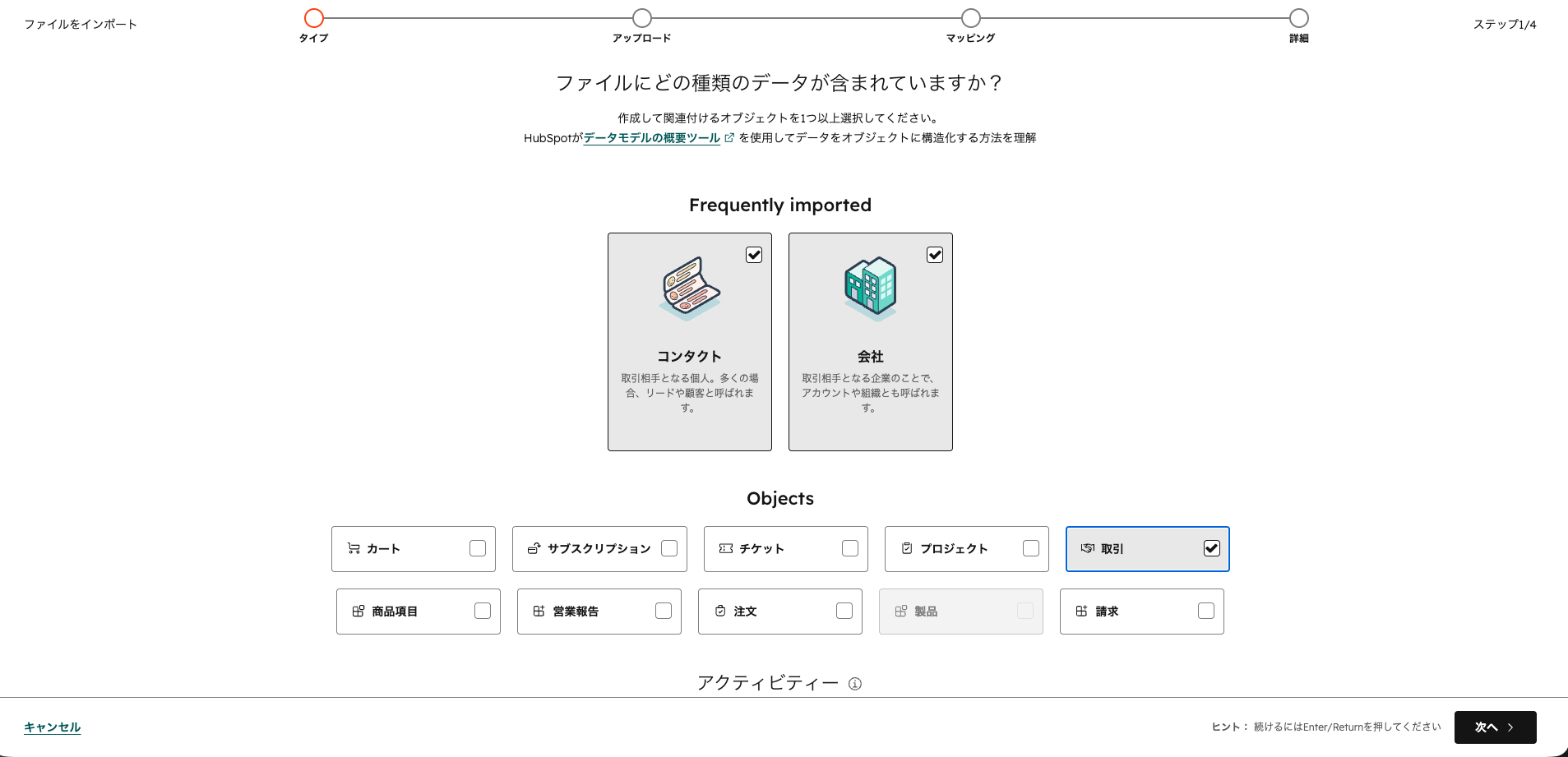The image size is (1568, 757).
Task: Check the 営業報告 checkbox
Action: pyautogui.click(x=664, y=611)
